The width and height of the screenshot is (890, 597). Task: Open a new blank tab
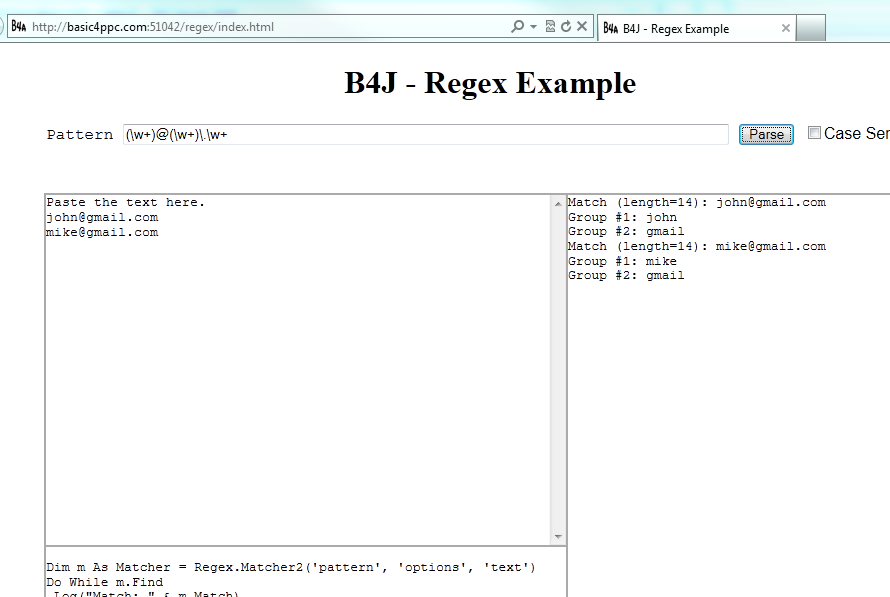click(x=811, y=28)
